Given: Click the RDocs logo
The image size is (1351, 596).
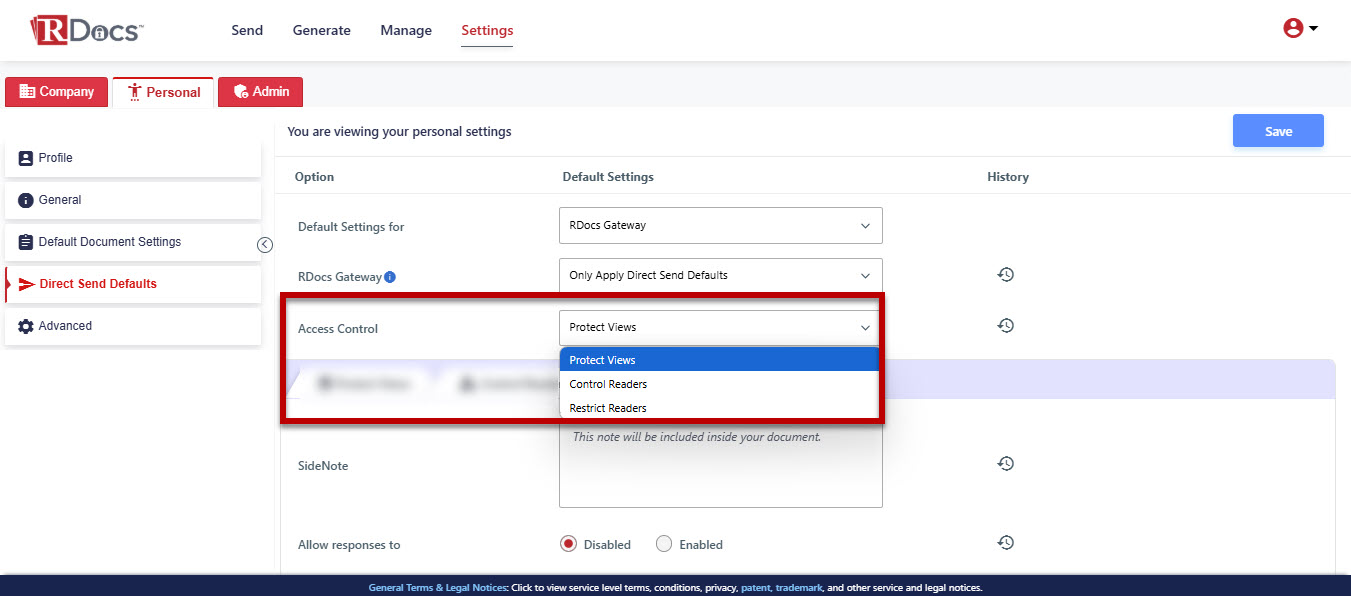Looking at the screenshot, I should 86,30.
